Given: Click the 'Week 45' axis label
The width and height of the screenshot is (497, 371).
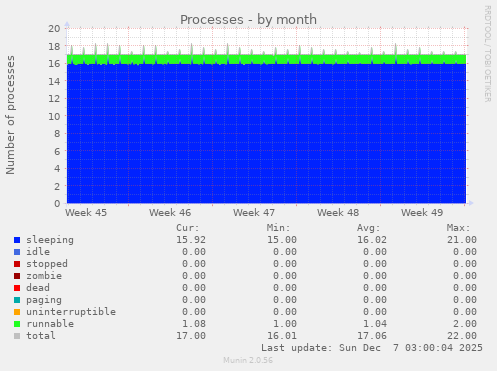Looking at the screenshot, I should 86,213.
